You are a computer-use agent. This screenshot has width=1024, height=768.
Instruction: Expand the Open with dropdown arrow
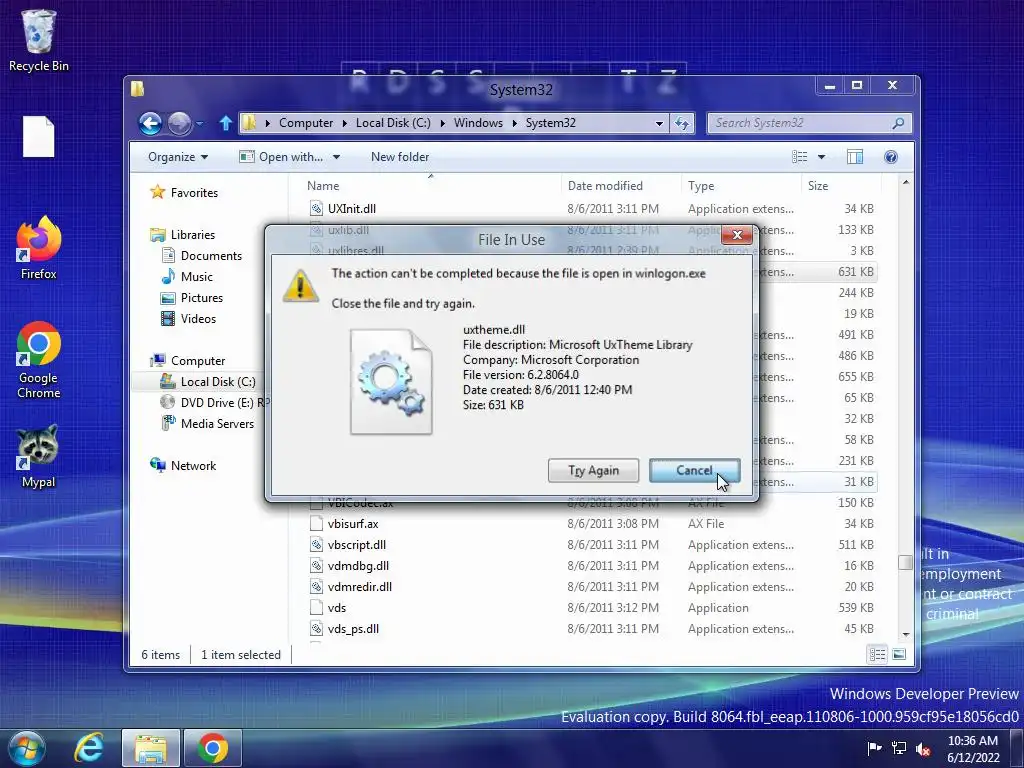(x=336, y=157)
